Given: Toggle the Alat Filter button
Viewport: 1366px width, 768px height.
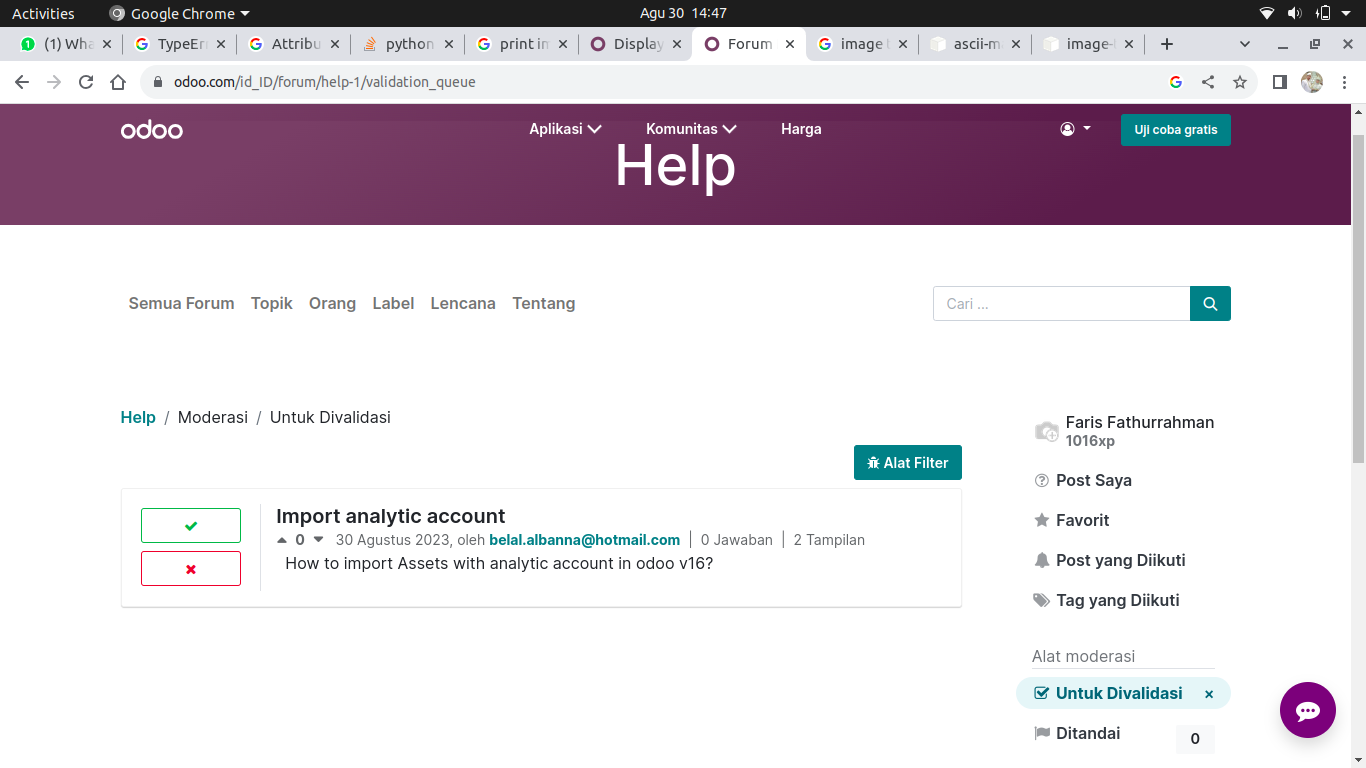Looking at the screenshot, I should 907,463.
